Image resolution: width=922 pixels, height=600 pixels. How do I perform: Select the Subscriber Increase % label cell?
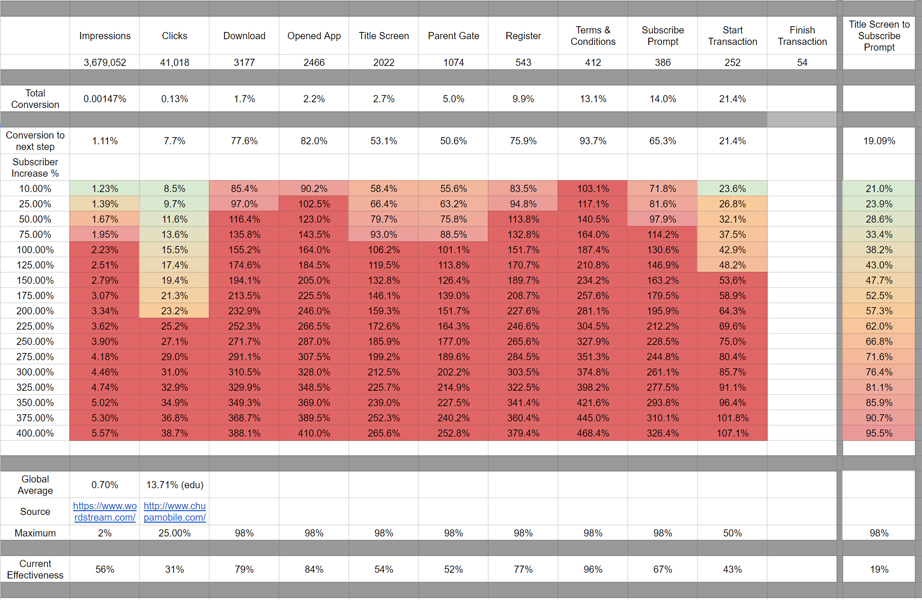click(x=35, y=167)
